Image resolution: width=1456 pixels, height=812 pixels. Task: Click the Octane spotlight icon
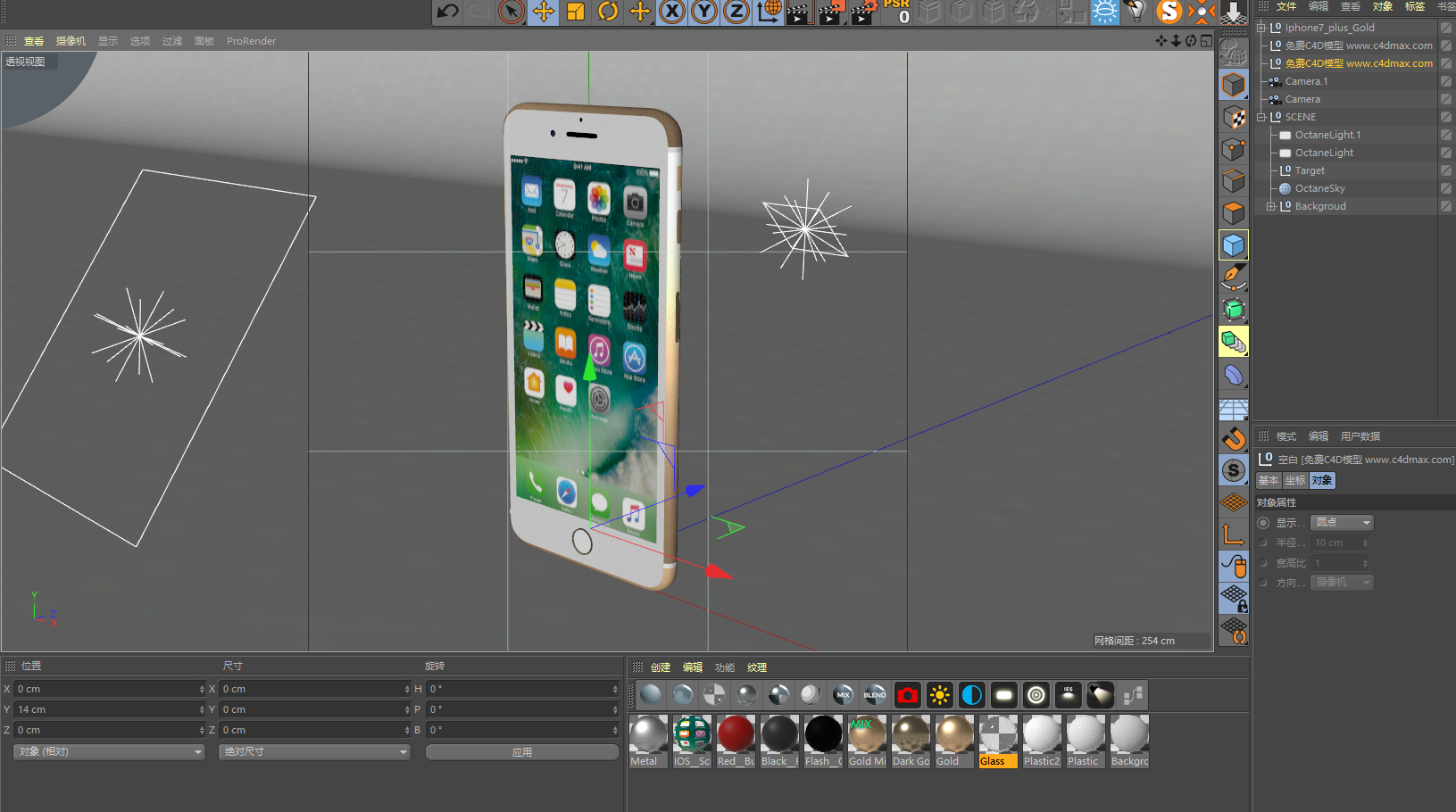1100,695
